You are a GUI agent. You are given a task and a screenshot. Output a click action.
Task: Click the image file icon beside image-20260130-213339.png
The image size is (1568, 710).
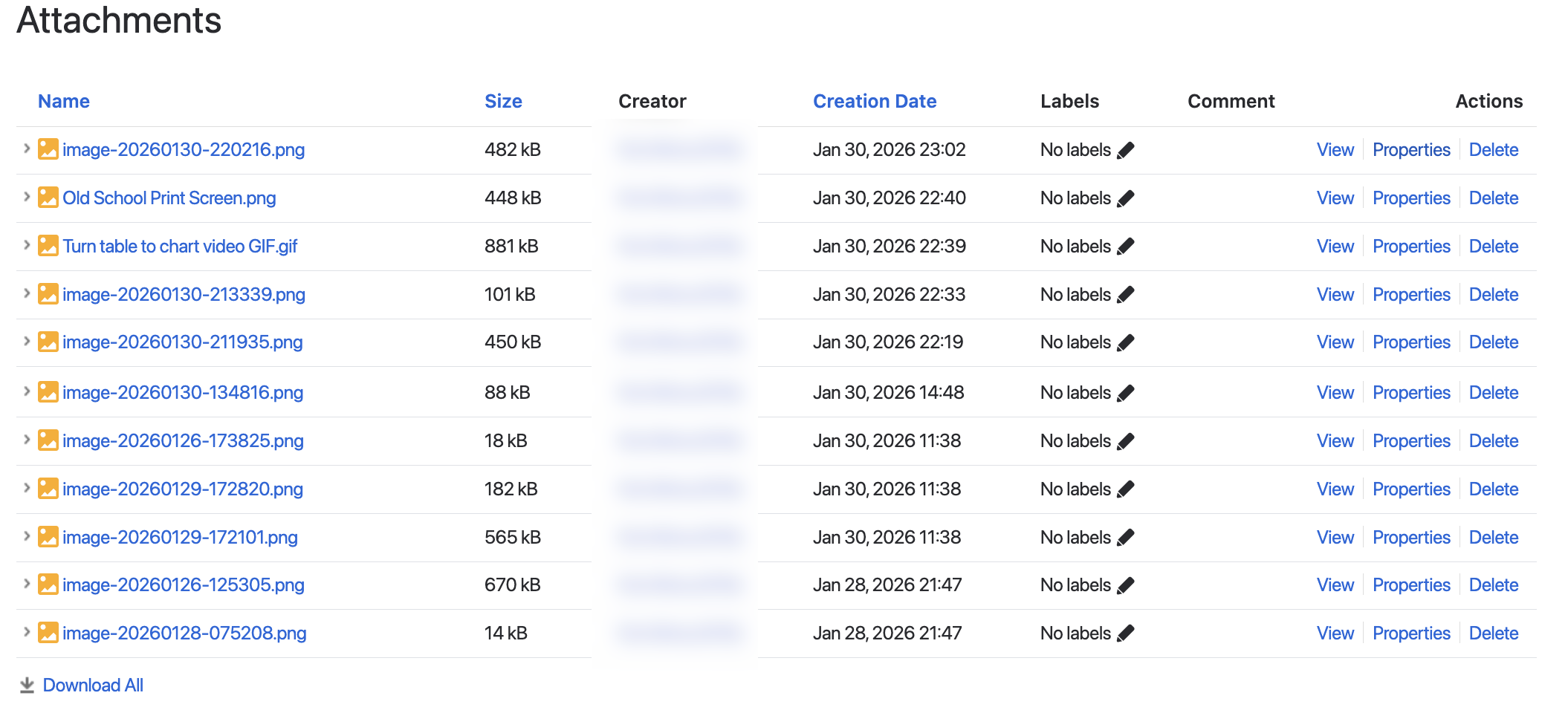(x=48, y=294)
